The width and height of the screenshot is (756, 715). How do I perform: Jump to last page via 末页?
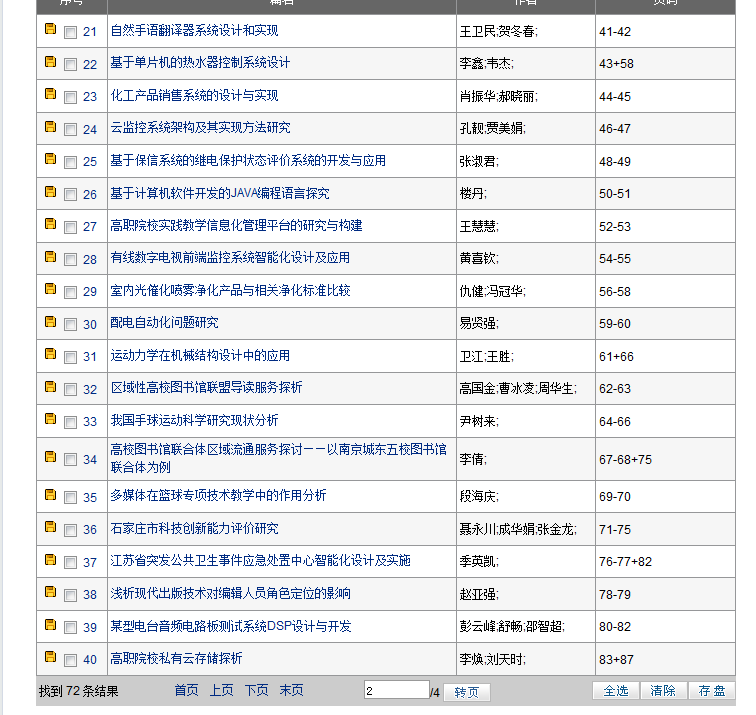(x=291, y=690)
